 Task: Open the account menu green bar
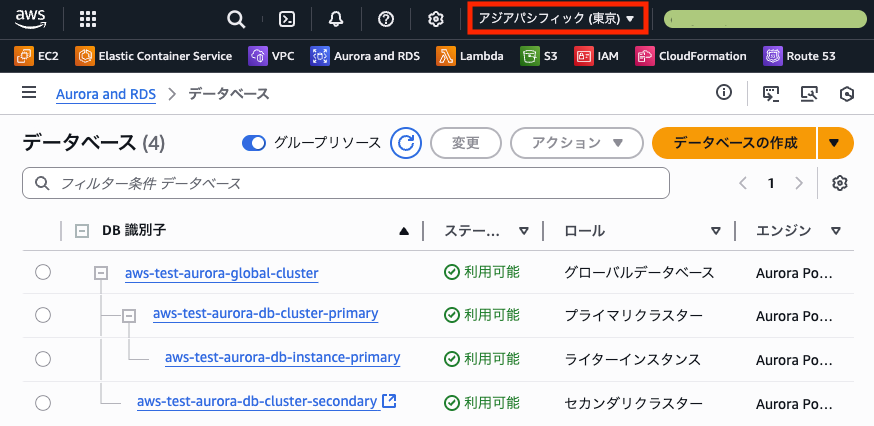[765, 19]
